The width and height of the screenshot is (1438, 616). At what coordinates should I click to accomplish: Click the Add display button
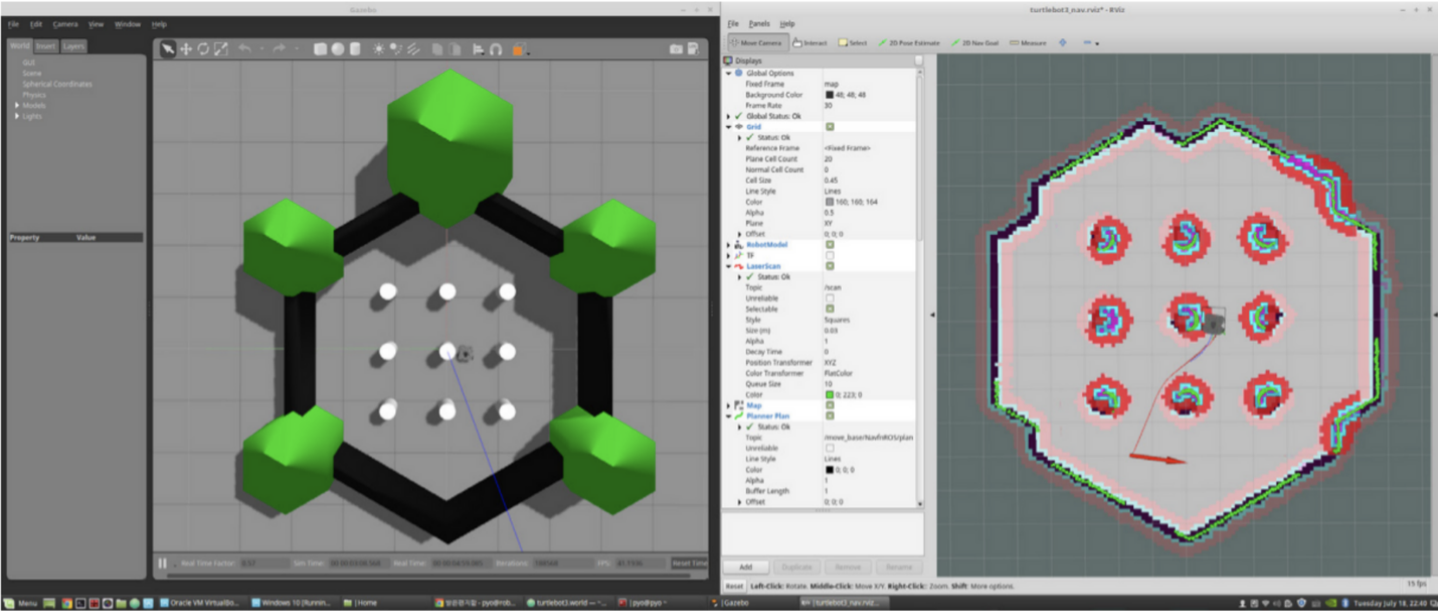click(x=746, y=567)
